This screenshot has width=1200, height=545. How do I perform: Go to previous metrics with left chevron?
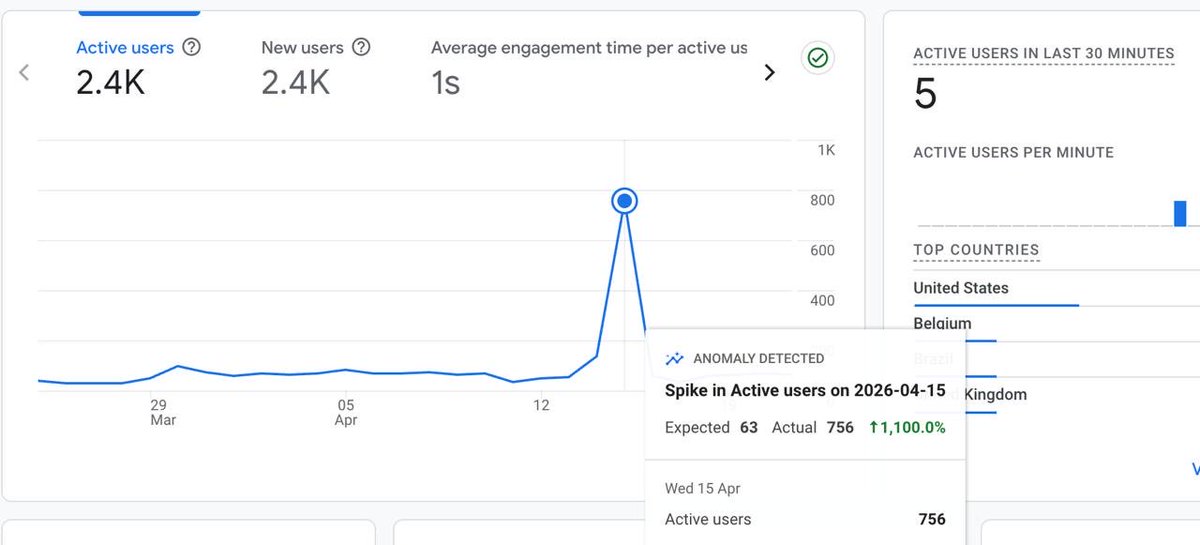pos(25,72)
